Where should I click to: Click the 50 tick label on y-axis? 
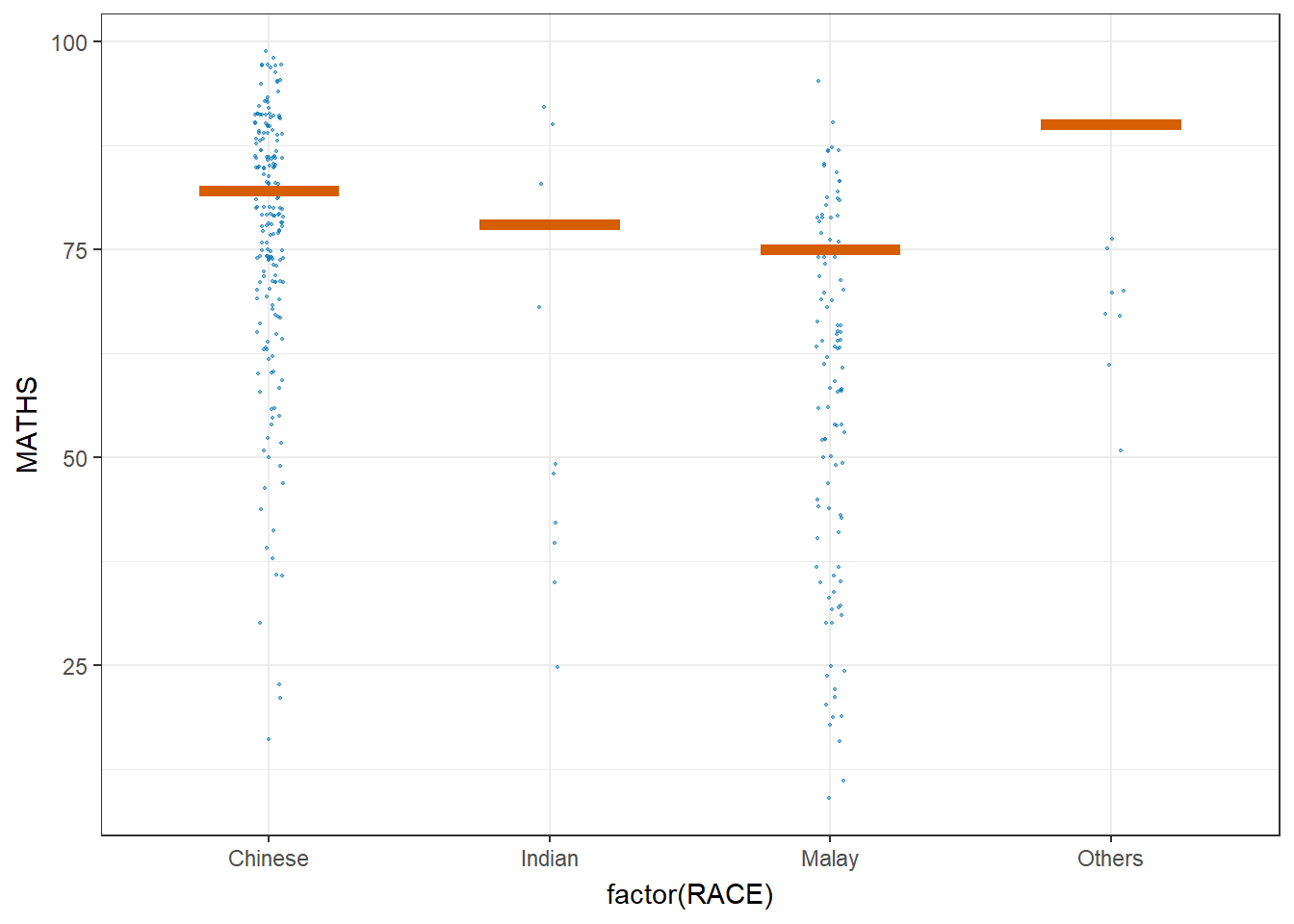75,458
